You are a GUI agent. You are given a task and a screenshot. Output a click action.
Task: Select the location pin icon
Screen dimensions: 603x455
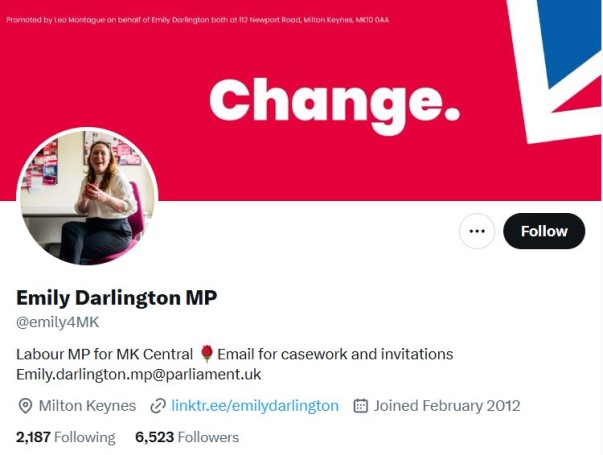(x=25, y=406)
